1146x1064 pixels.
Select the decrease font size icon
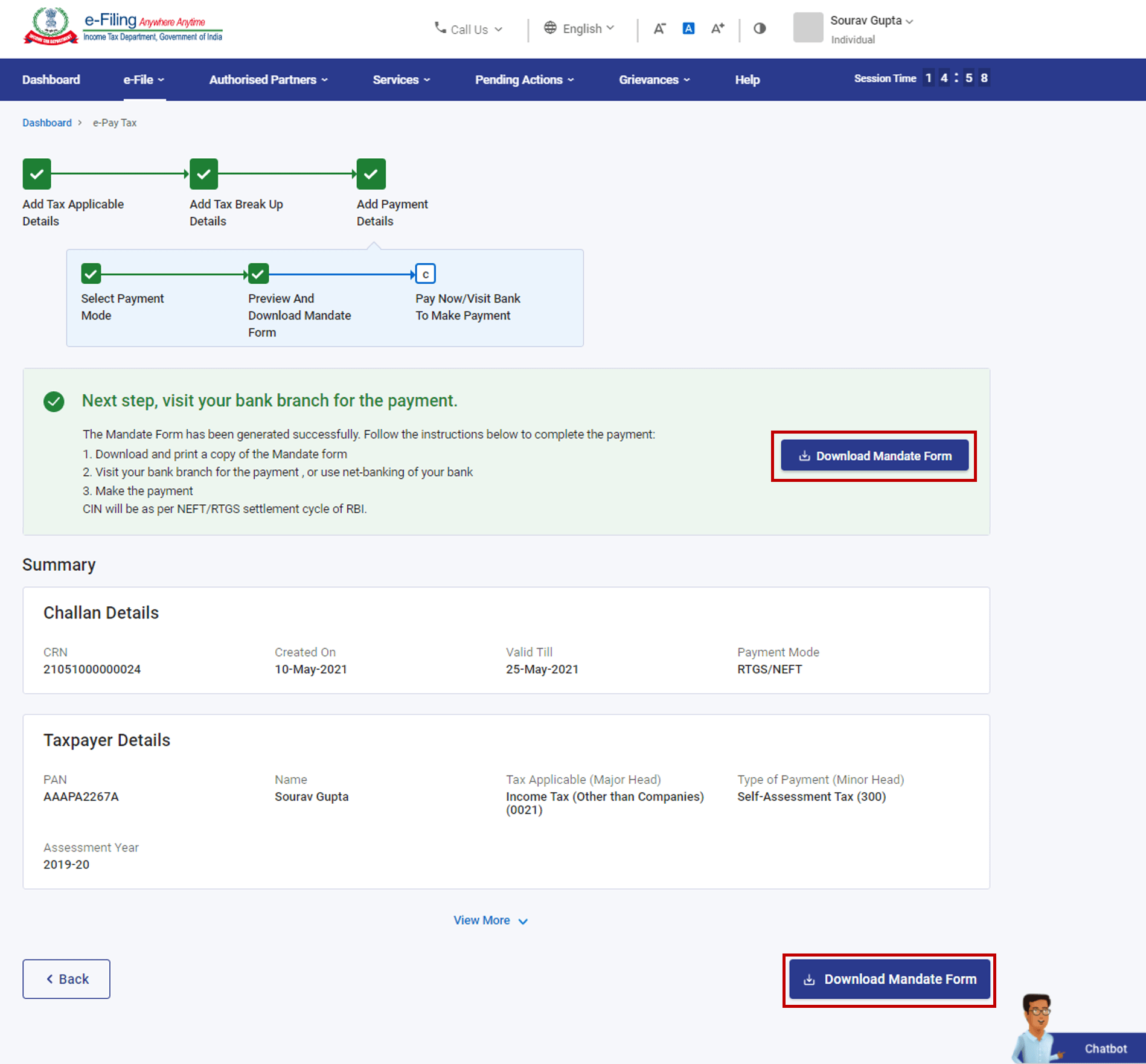coord(659,28)
